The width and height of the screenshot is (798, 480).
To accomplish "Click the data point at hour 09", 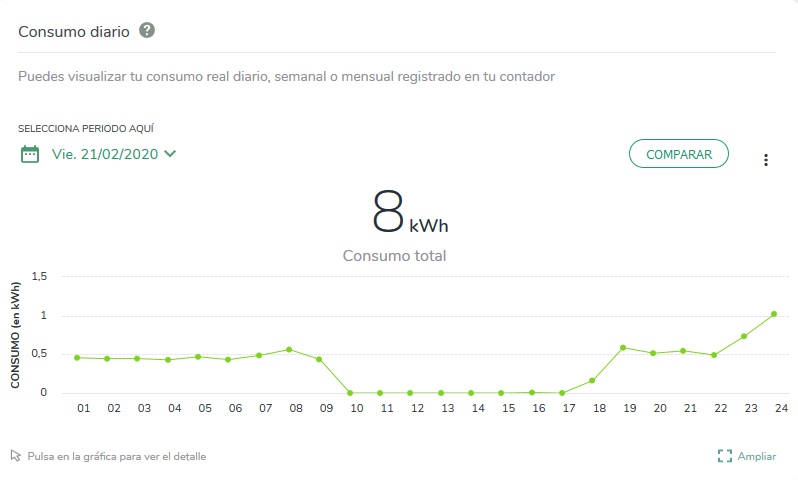I will pos(319,359).
